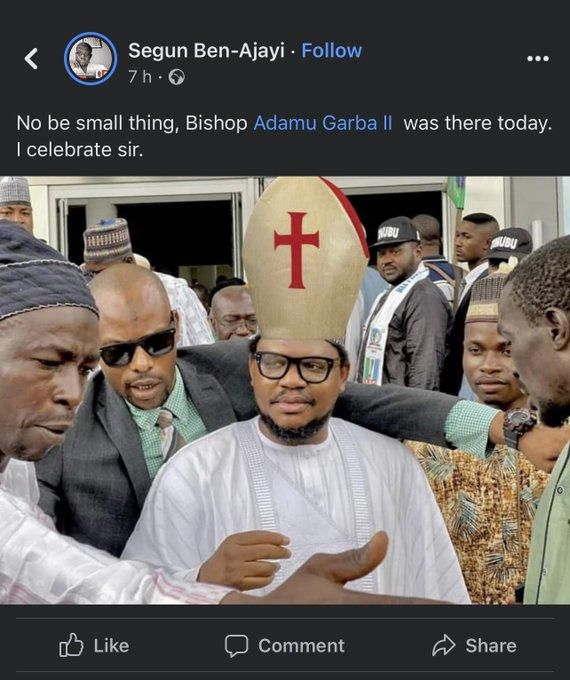Tap the thumbs-up Like icon

71,645
